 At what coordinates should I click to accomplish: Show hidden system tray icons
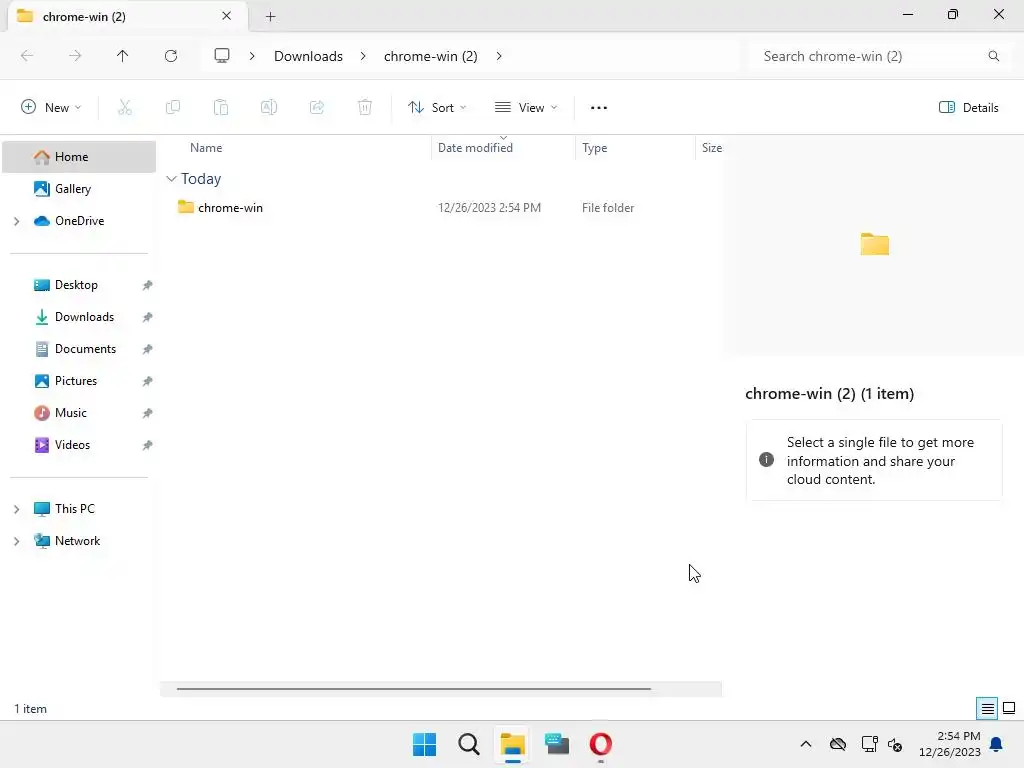pos(806,744)
